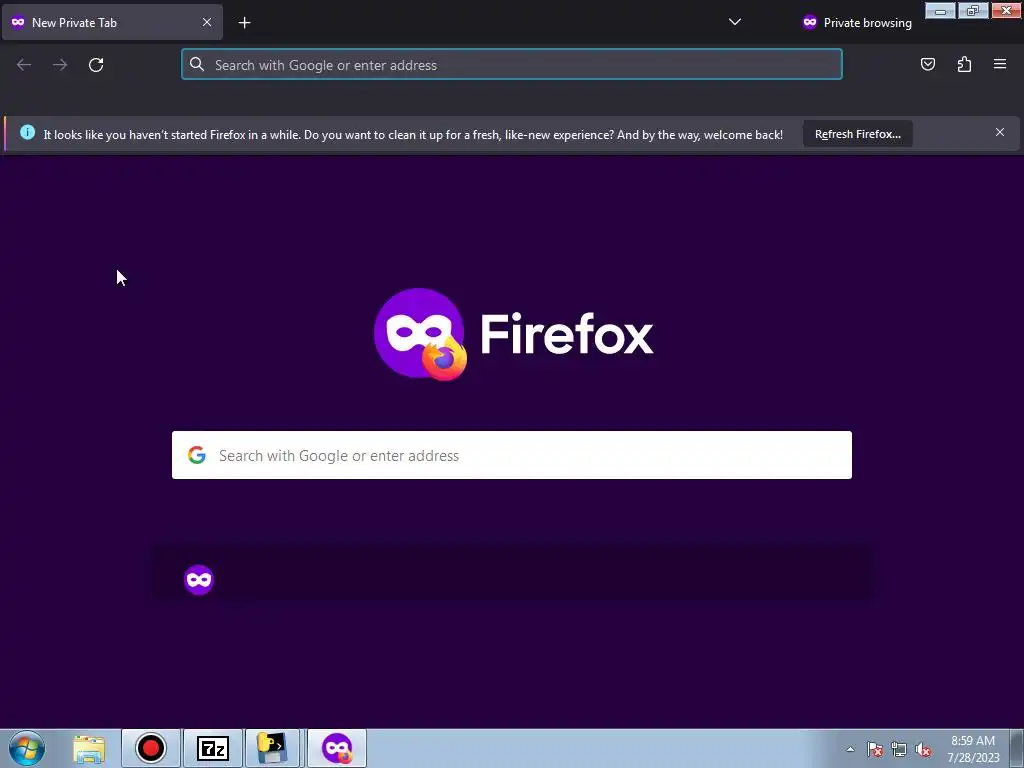Open 7-Zip from the taskbar
The height and width of the screenshot is (768, 1024).
pyautogui.click(x=212, y=748)
